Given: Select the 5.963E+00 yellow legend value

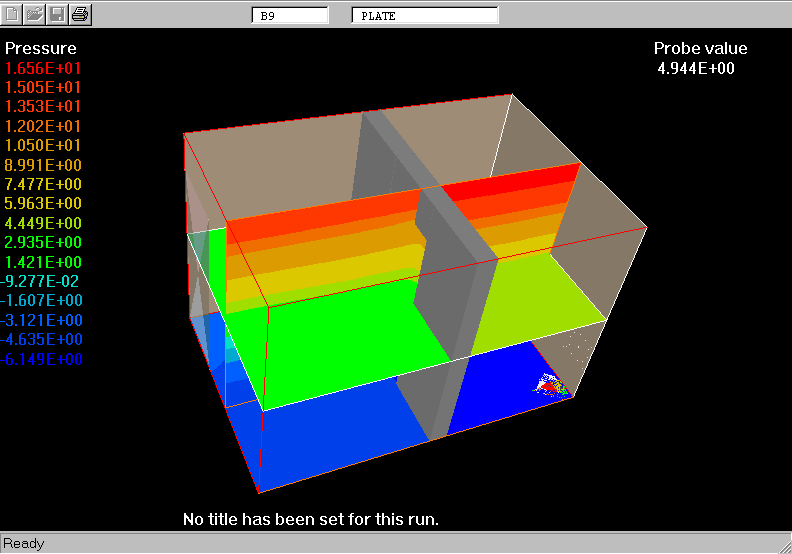Looking at the screenshot, I should tap(44, 204).
